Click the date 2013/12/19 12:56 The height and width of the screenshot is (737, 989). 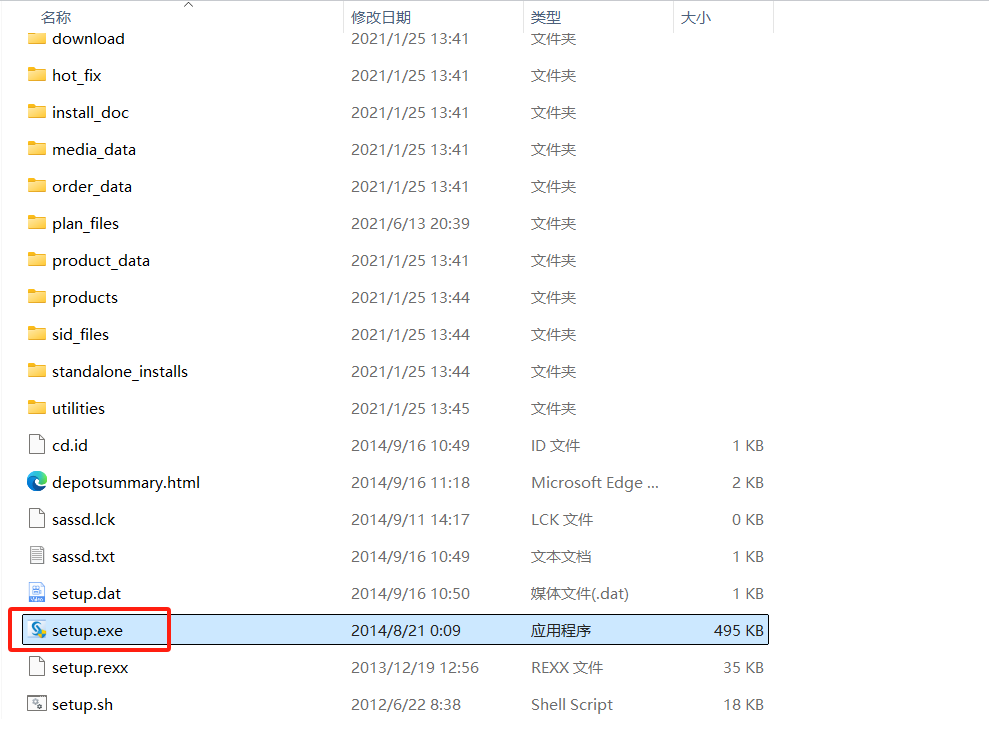pos(414,668)
